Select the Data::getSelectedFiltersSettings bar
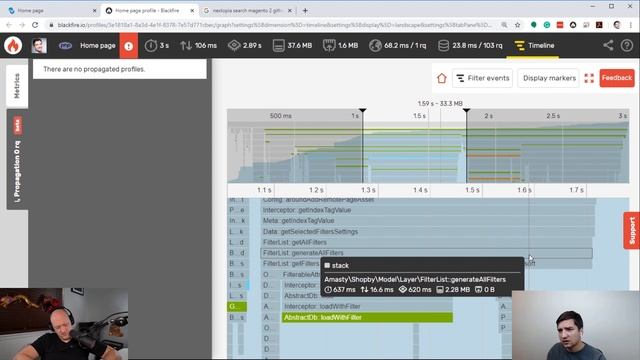This screenshot has width=640, height=360. pyautogui.click(x=428, y=231)
